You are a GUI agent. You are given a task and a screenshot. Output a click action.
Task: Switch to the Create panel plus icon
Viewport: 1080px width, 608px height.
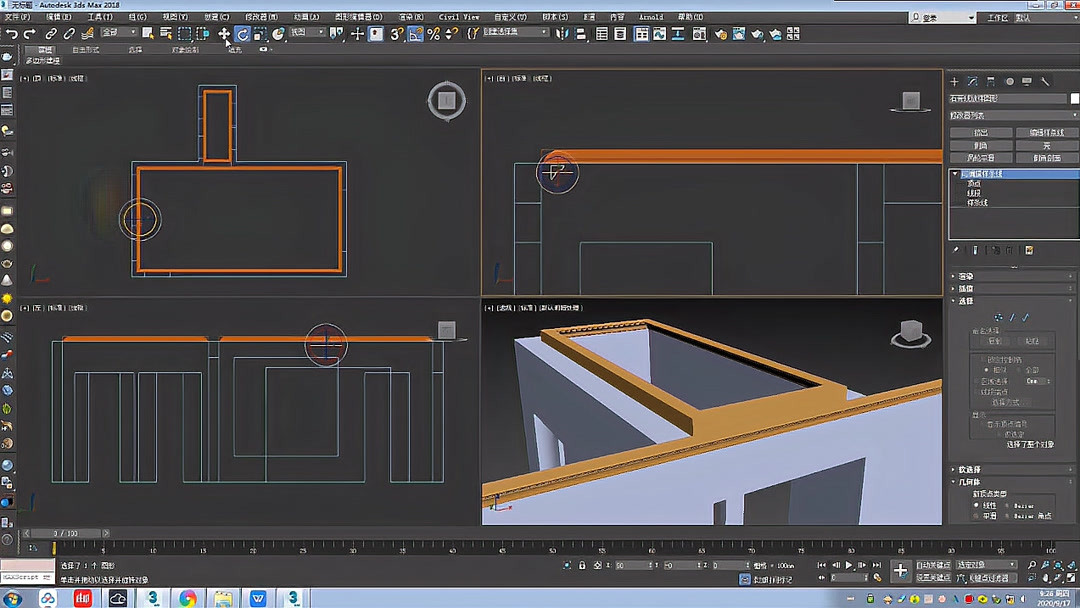point(954,81)
